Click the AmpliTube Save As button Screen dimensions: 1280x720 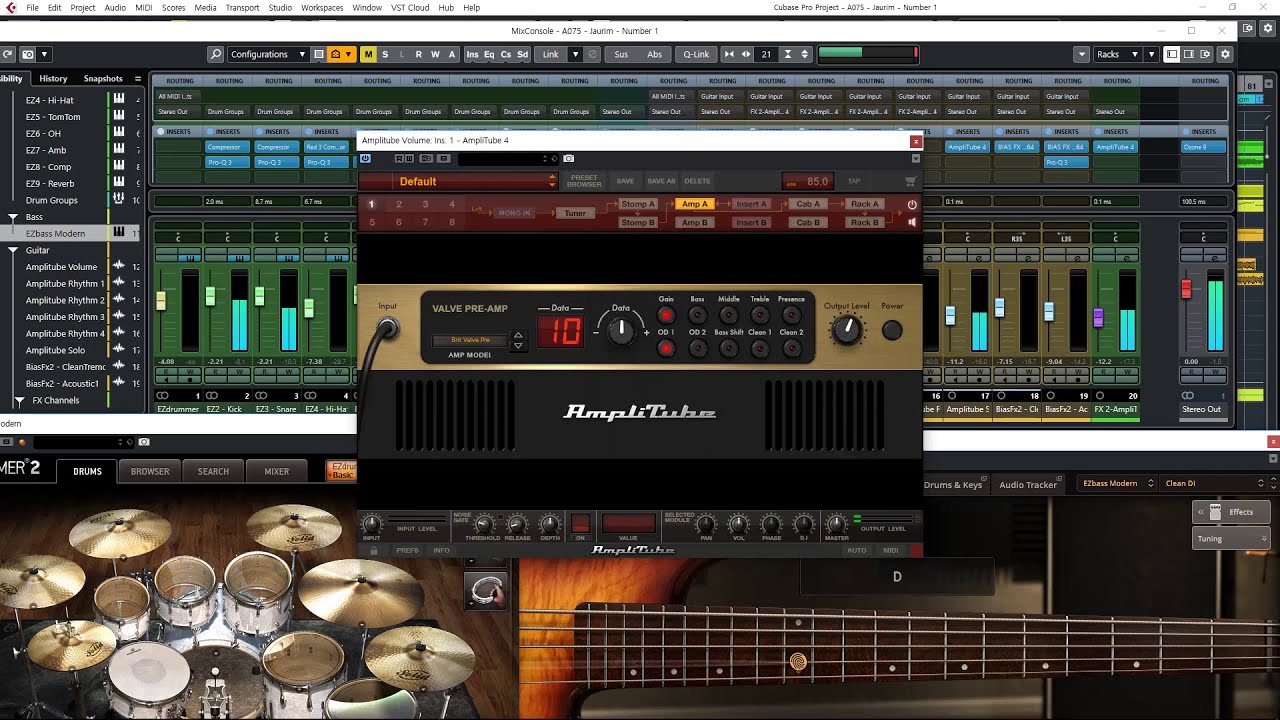(x=661, y=181)
